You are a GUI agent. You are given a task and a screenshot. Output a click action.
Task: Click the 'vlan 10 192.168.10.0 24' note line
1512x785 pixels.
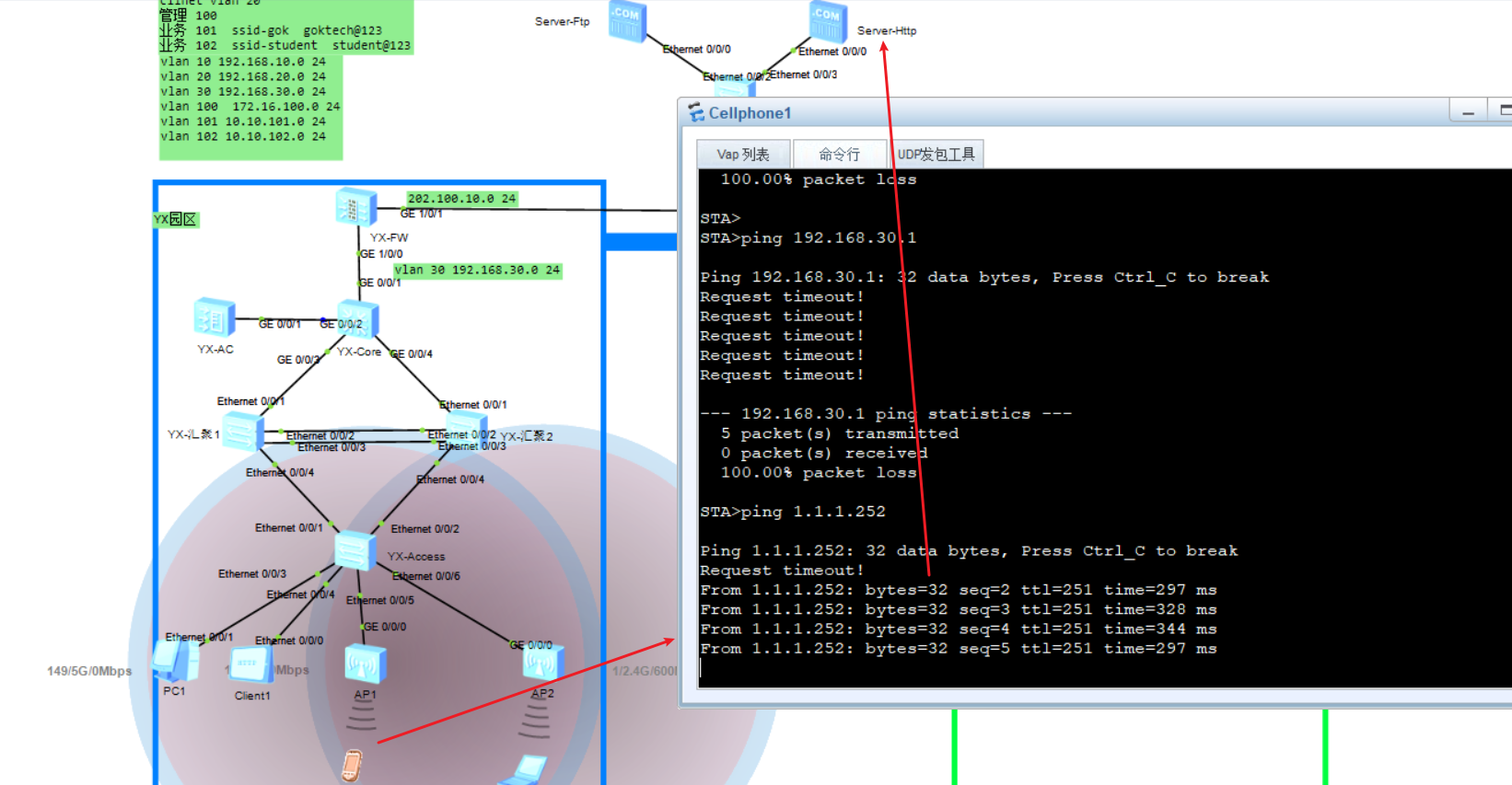(243, 62)
